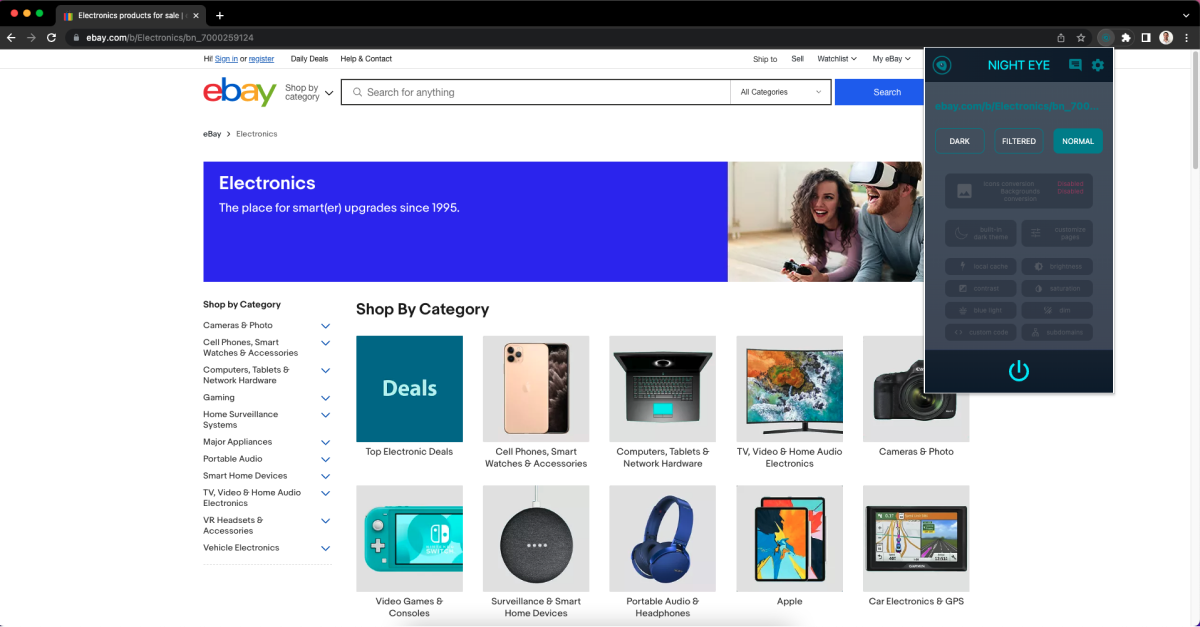This screenshot has width=1200, height=627.
Task: Open Video Games & Consoles thumbnail
Action: coord(409,539)
